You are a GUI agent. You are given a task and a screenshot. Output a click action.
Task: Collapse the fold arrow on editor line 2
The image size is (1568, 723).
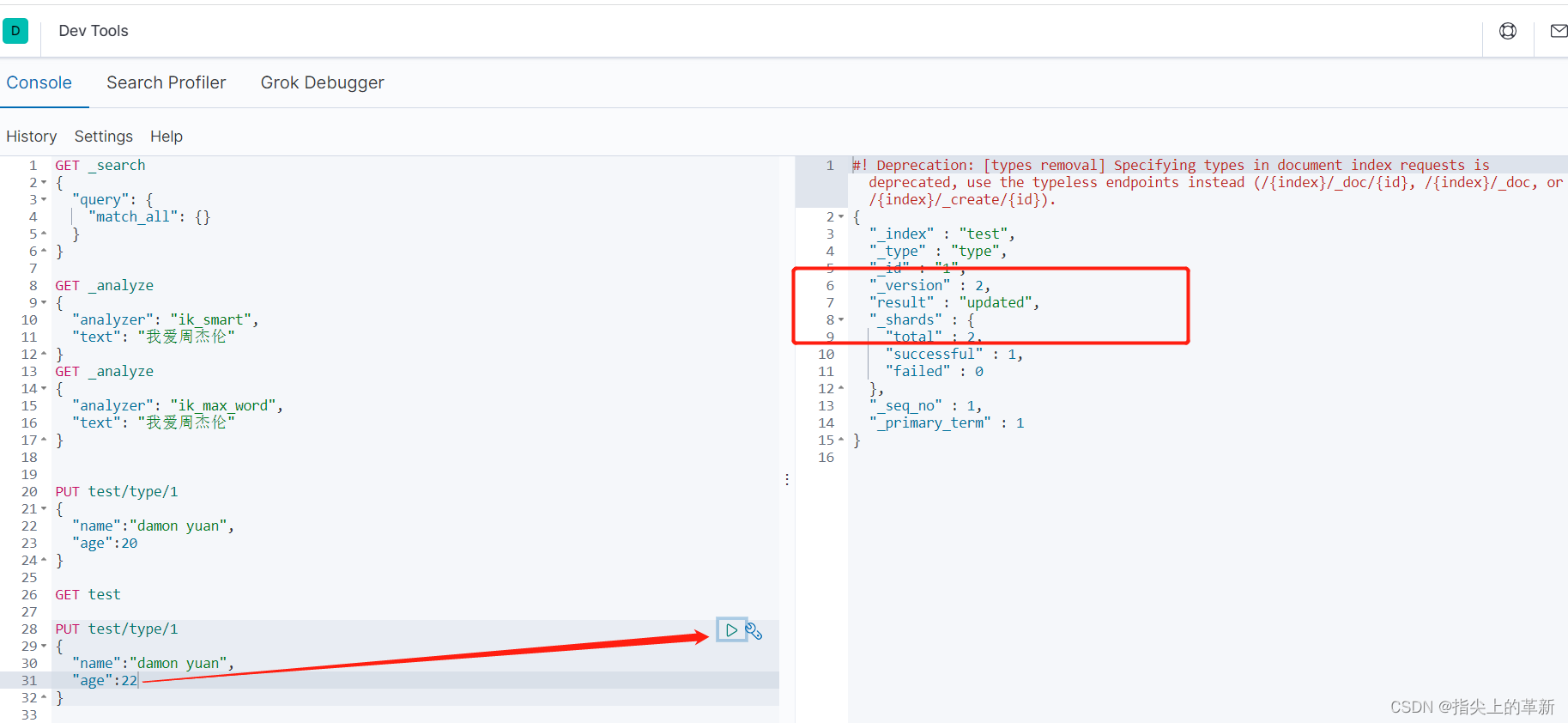[x=44, y=183]
